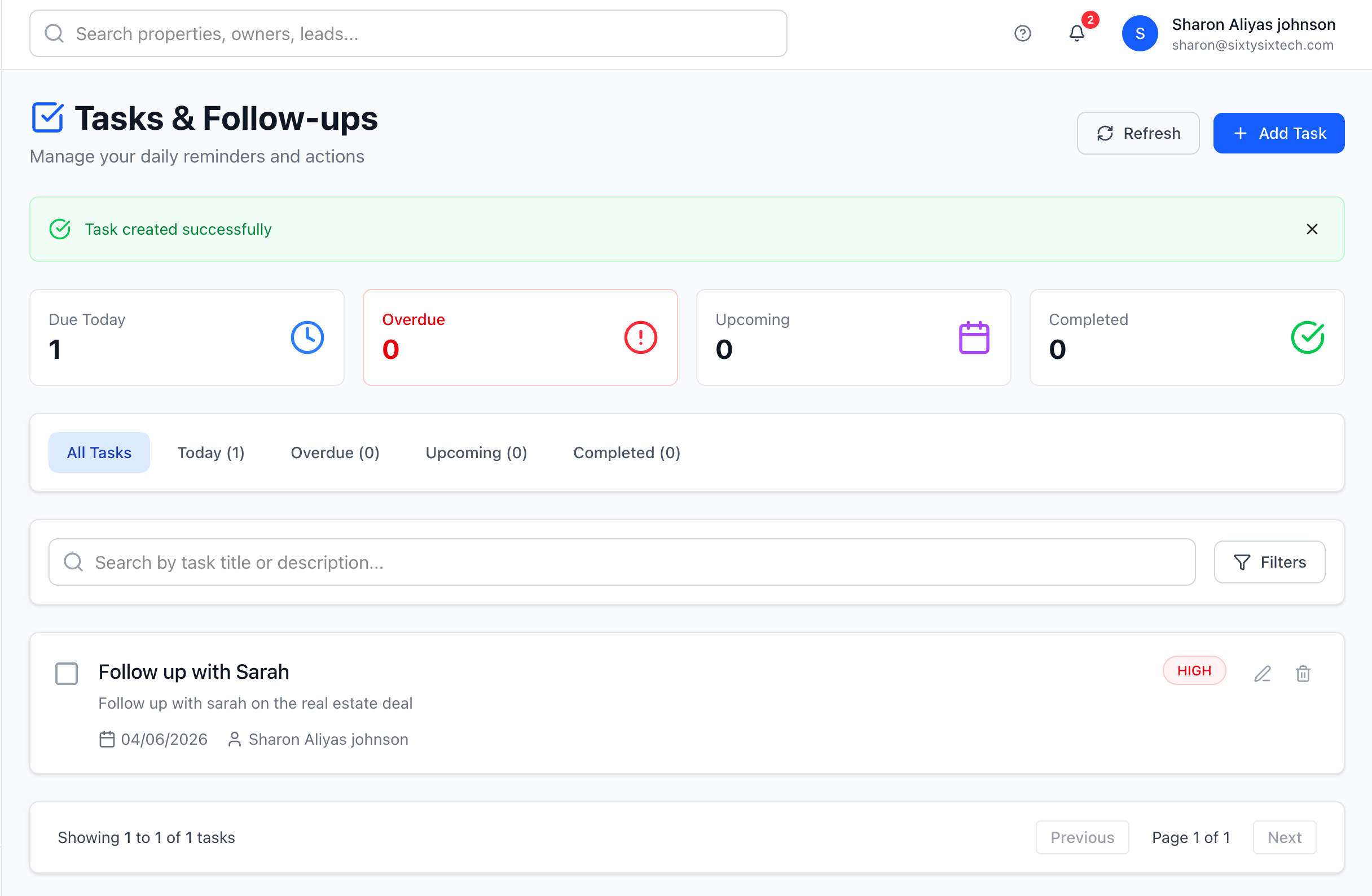Click the person icon beside the assignee name

point(234,739)
